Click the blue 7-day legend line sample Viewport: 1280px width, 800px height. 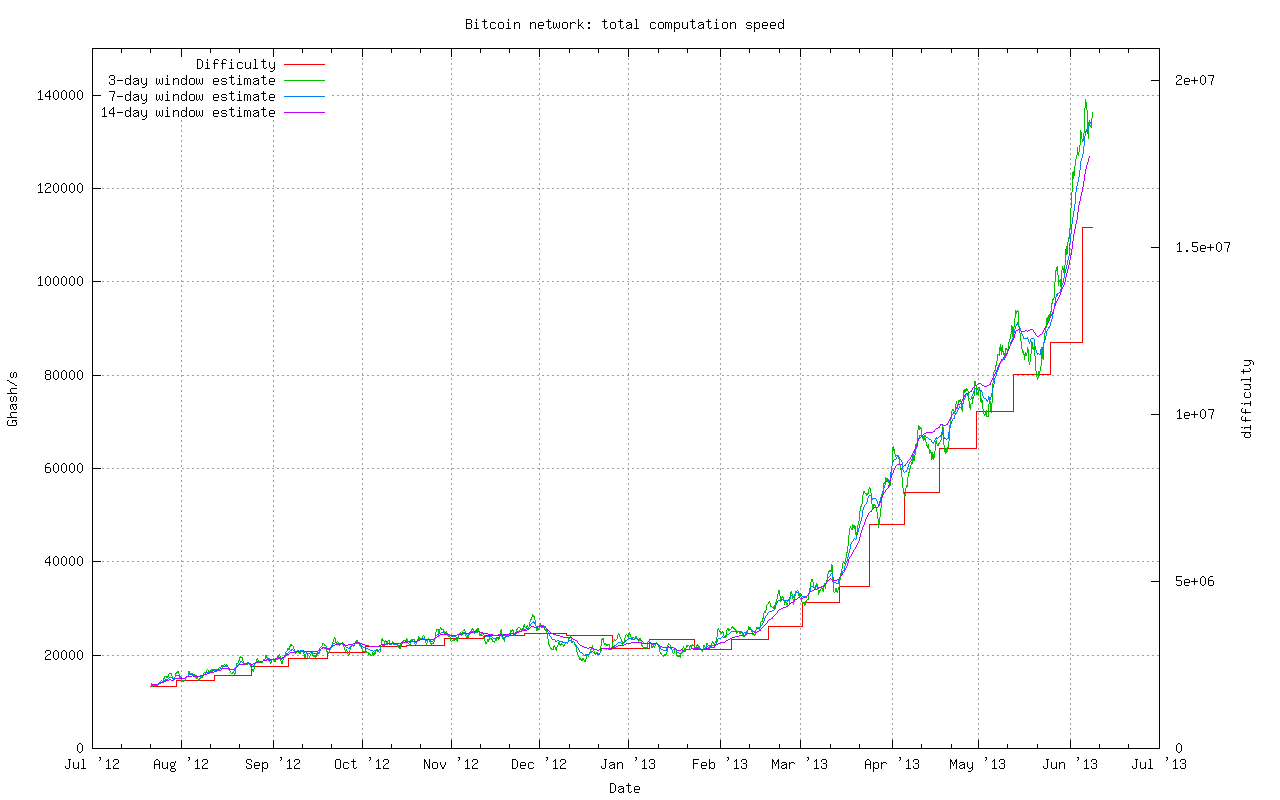pos(305,97)
